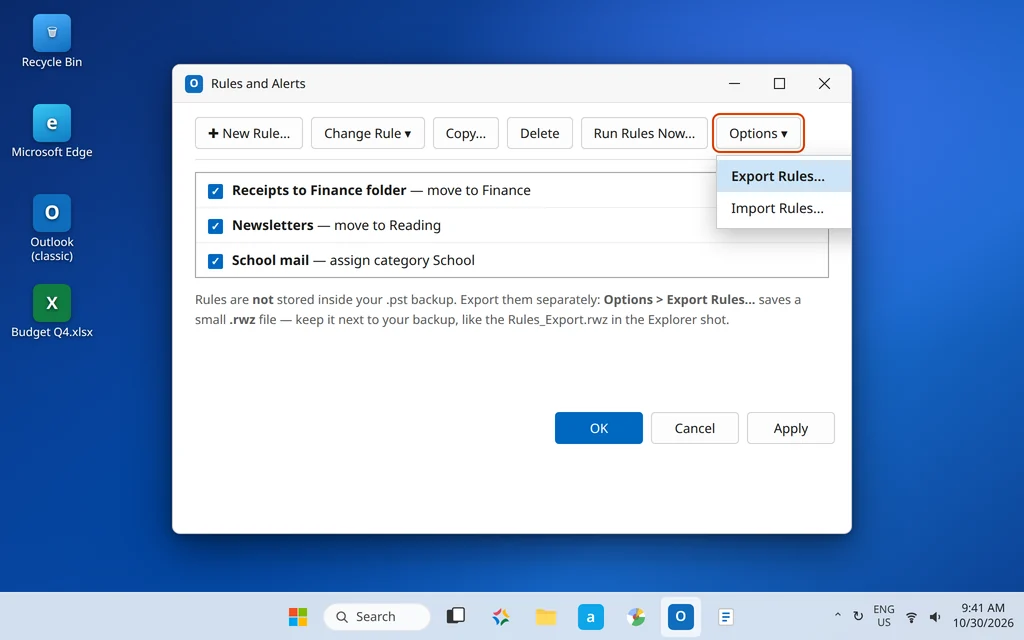Confirm dialog with OK button
The image size is (1024, 640).
coord(599,428)
